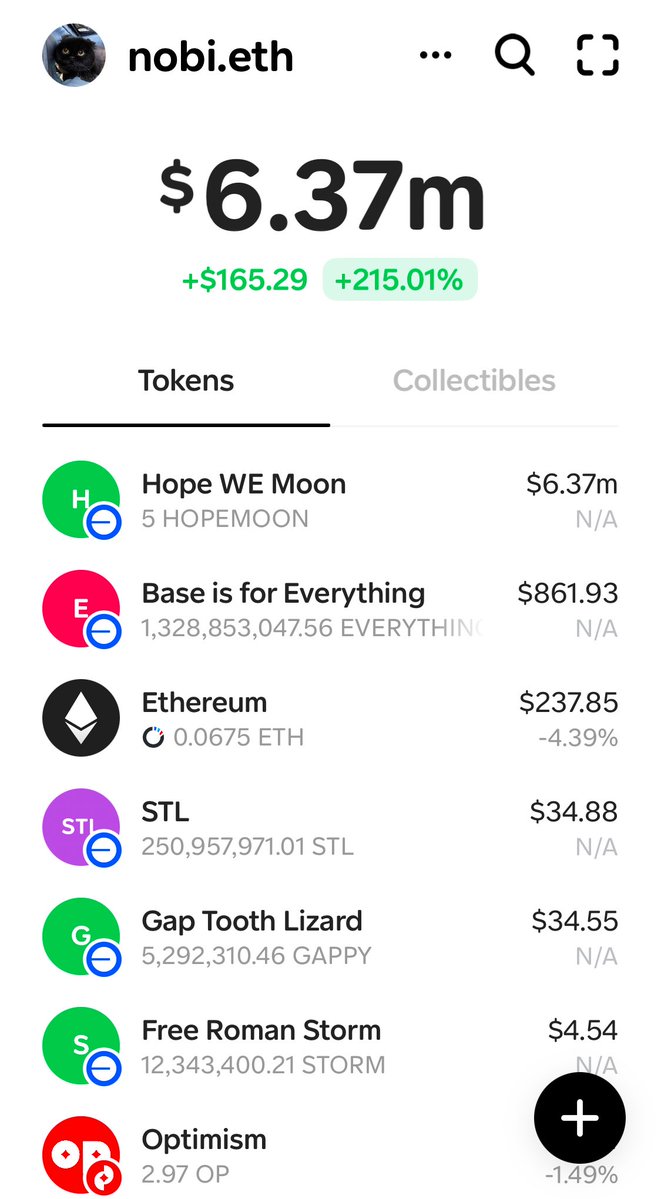Switch to the Collectibles tab

tap(474, 381)
